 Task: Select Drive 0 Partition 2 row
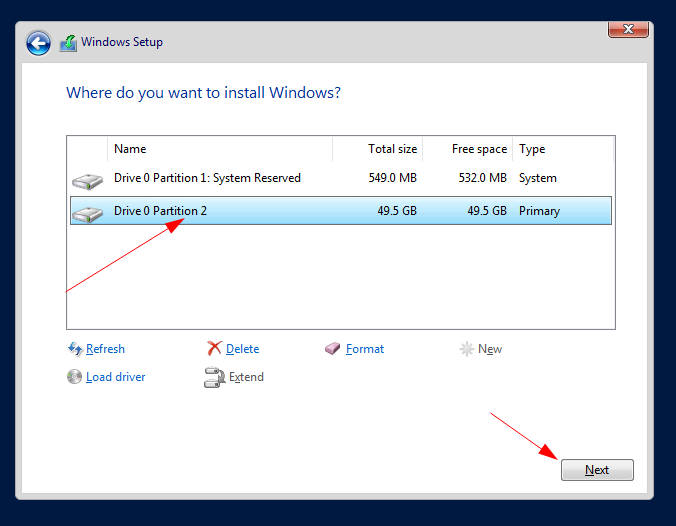click(341, 211)
